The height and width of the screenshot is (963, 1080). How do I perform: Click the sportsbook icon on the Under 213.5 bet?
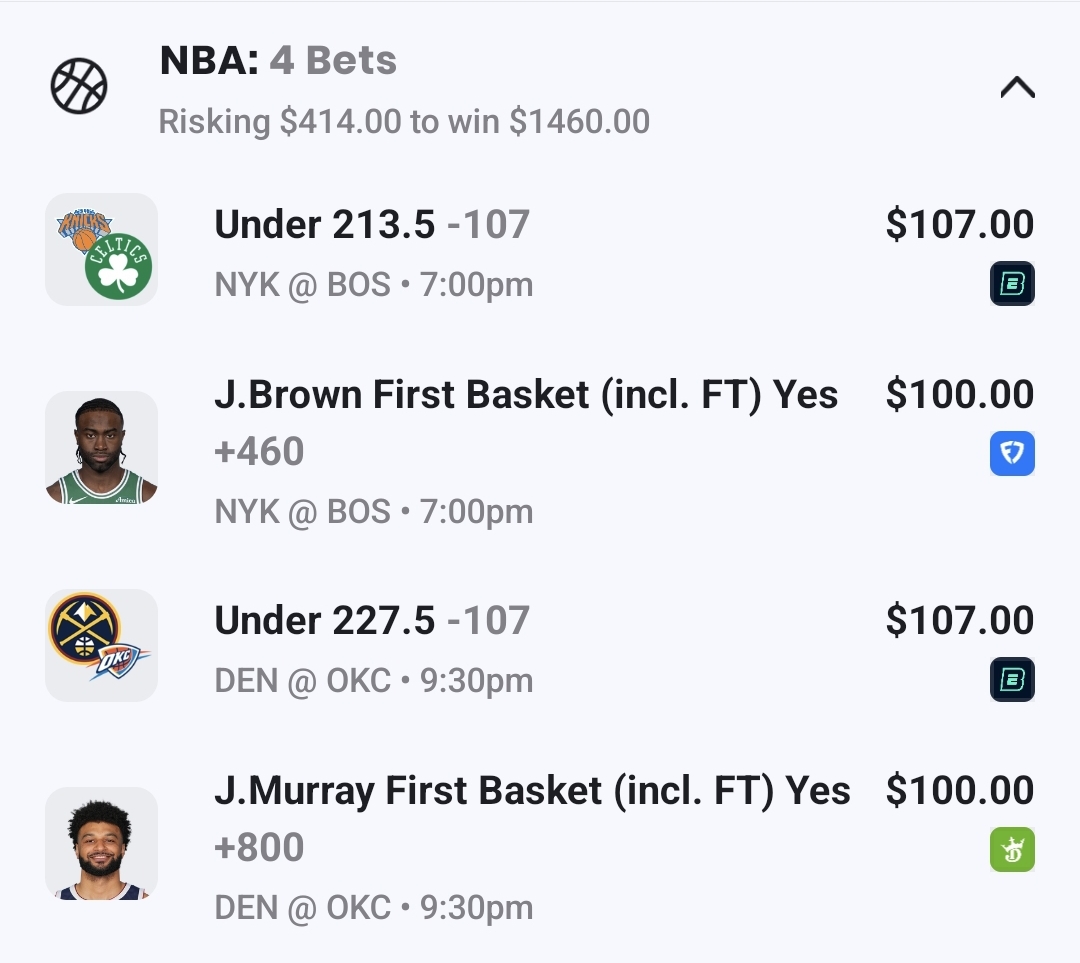1012,283
